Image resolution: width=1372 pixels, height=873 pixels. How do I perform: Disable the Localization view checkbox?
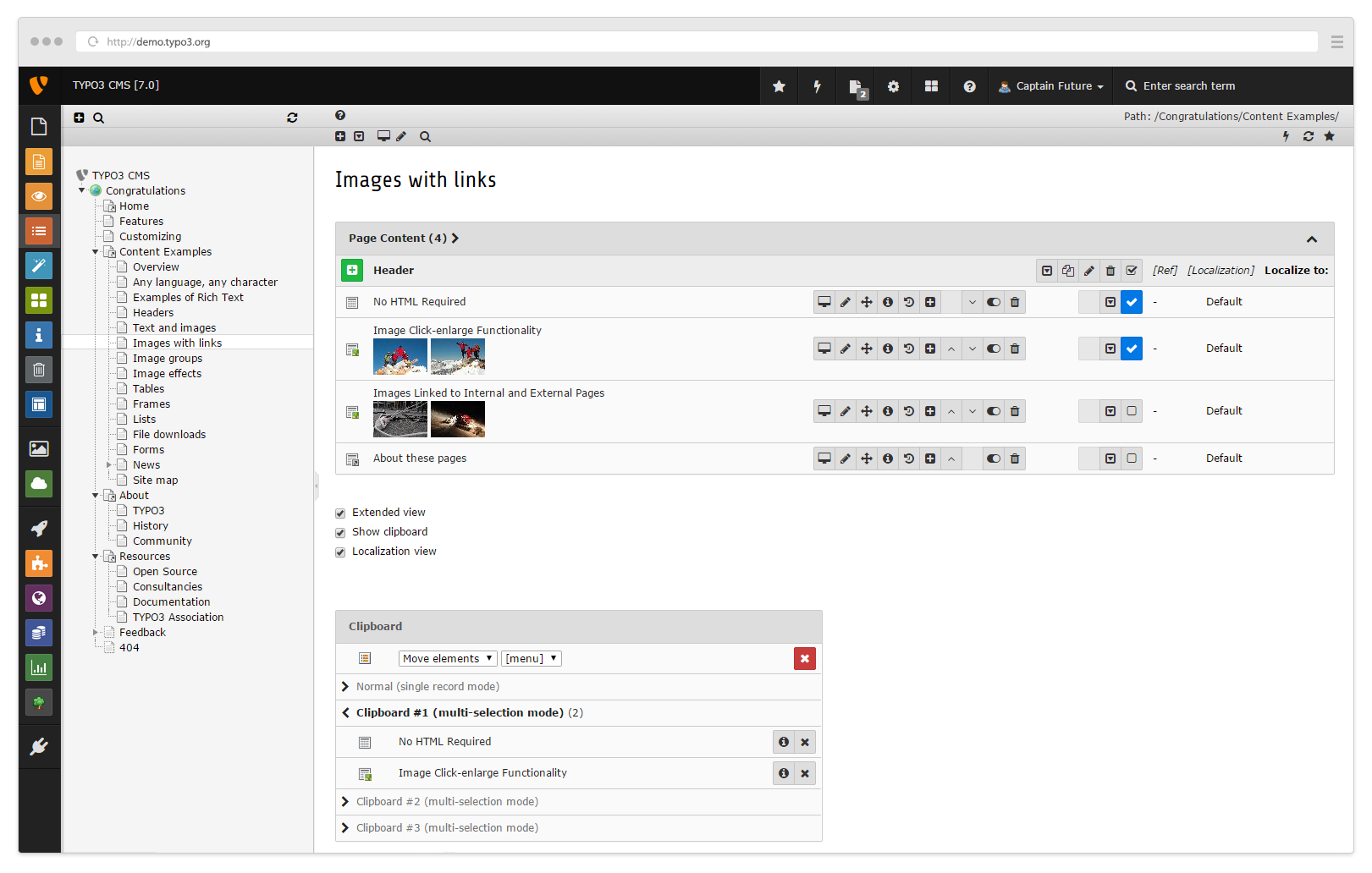tap(340, 552)
